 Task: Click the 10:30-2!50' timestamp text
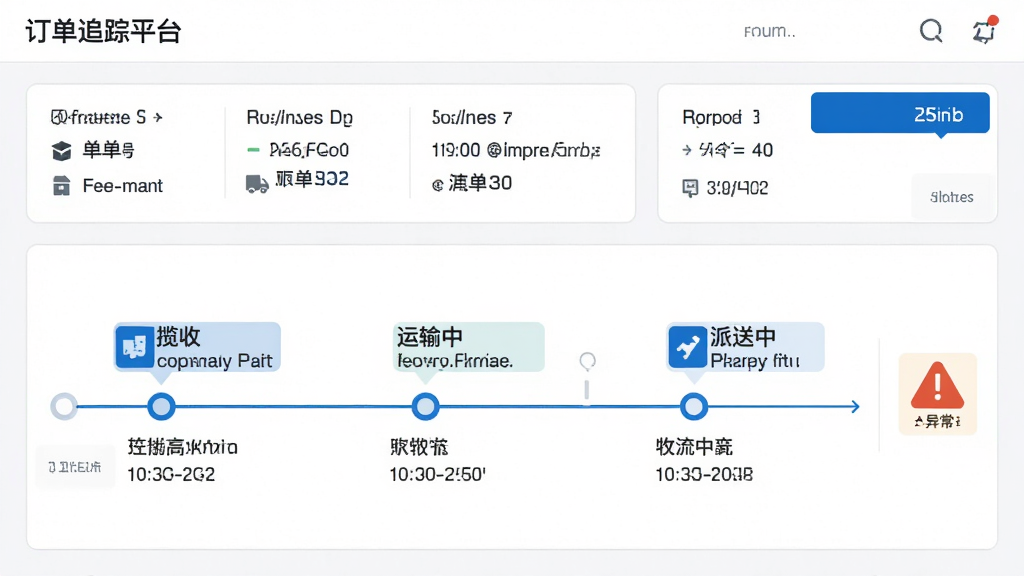[438, 475]
